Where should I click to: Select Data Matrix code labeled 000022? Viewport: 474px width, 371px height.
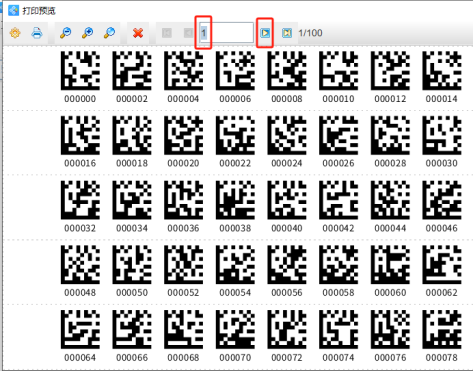[x=235, y=135]
